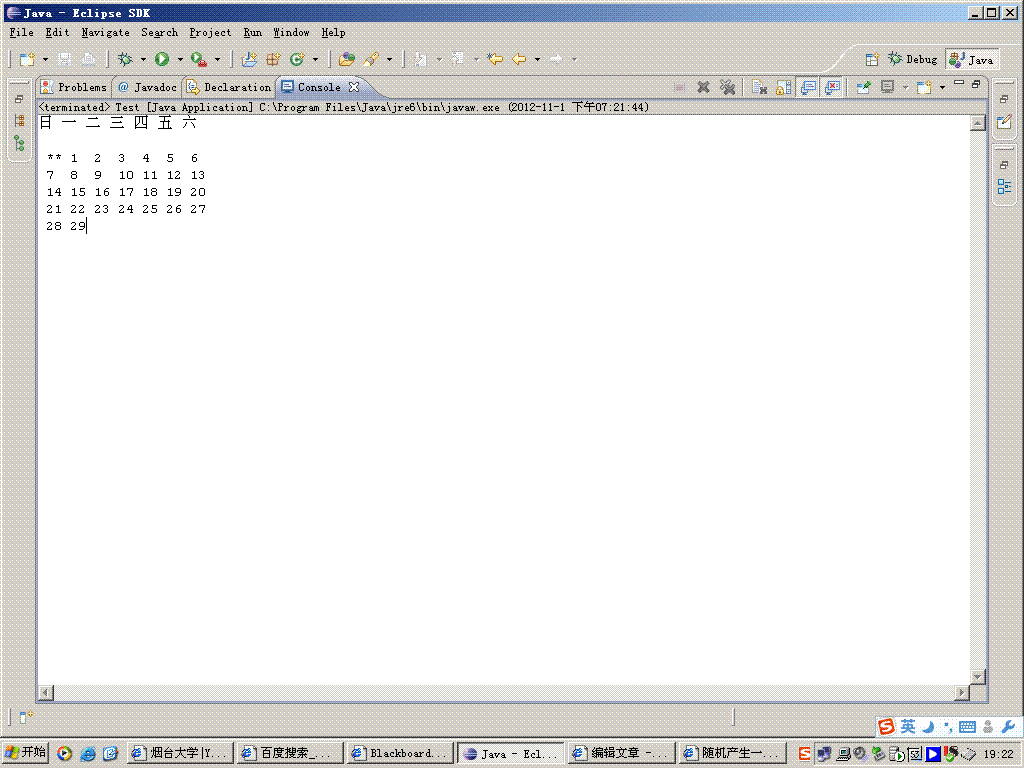The height and width of the screenshot is (768, 1024).
Task: Open the Window menu
Action: tap(291, 32)
